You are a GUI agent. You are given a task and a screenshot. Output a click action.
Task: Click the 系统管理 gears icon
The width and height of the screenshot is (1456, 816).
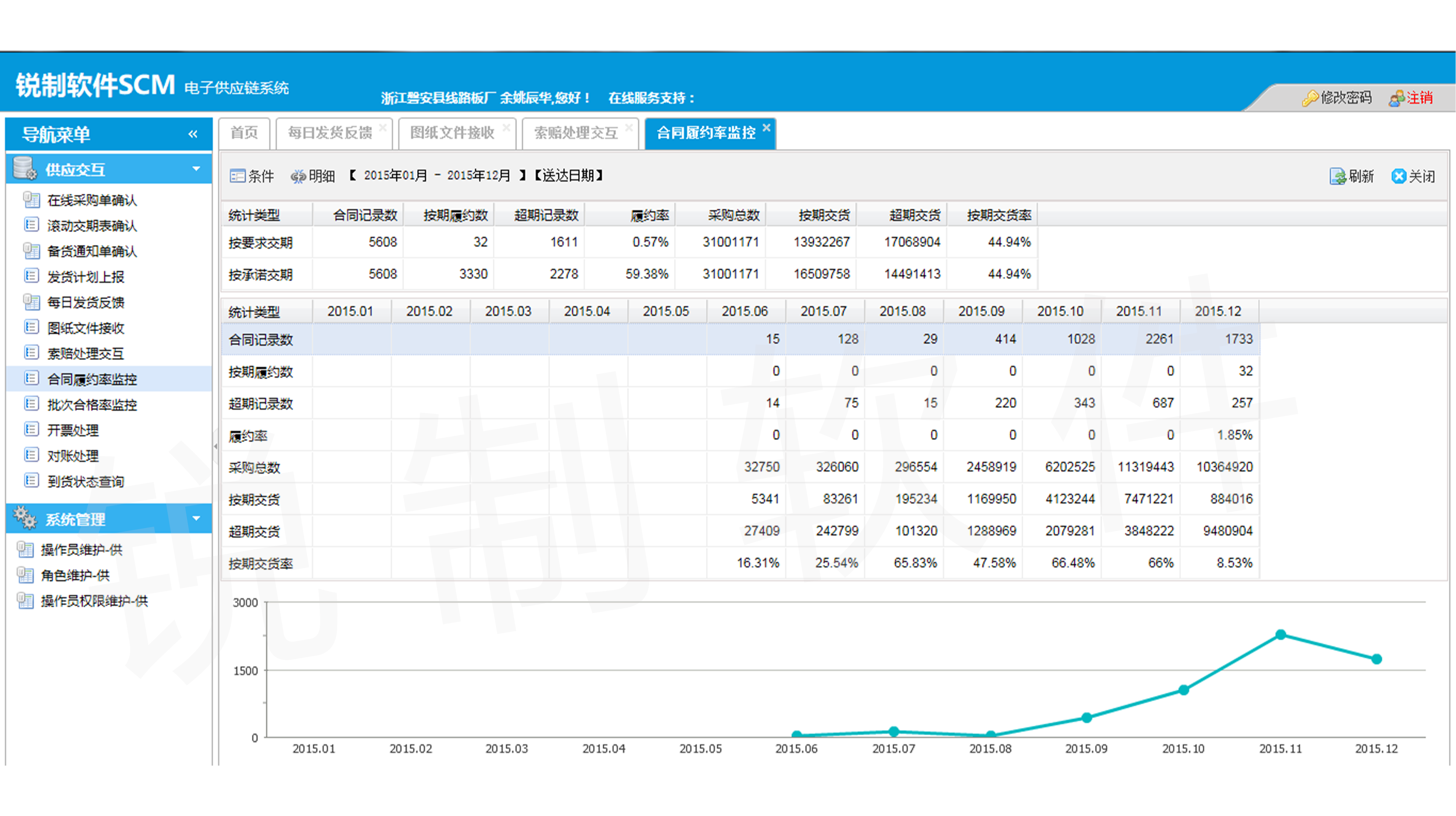pyautogui.click(x=25, y=518)
